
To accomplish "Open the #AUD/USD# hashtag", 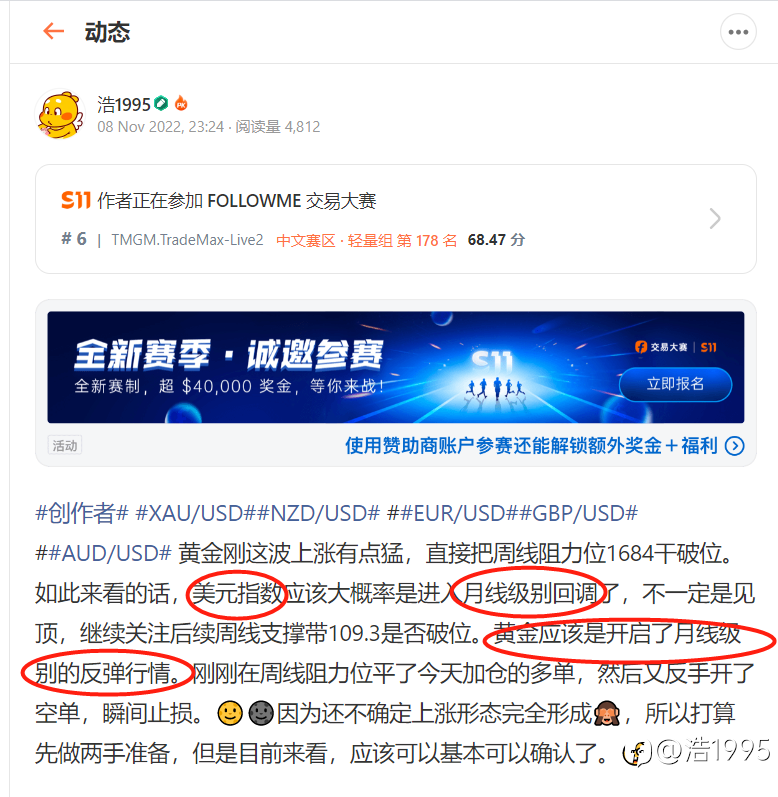I will tap(110, 553).
